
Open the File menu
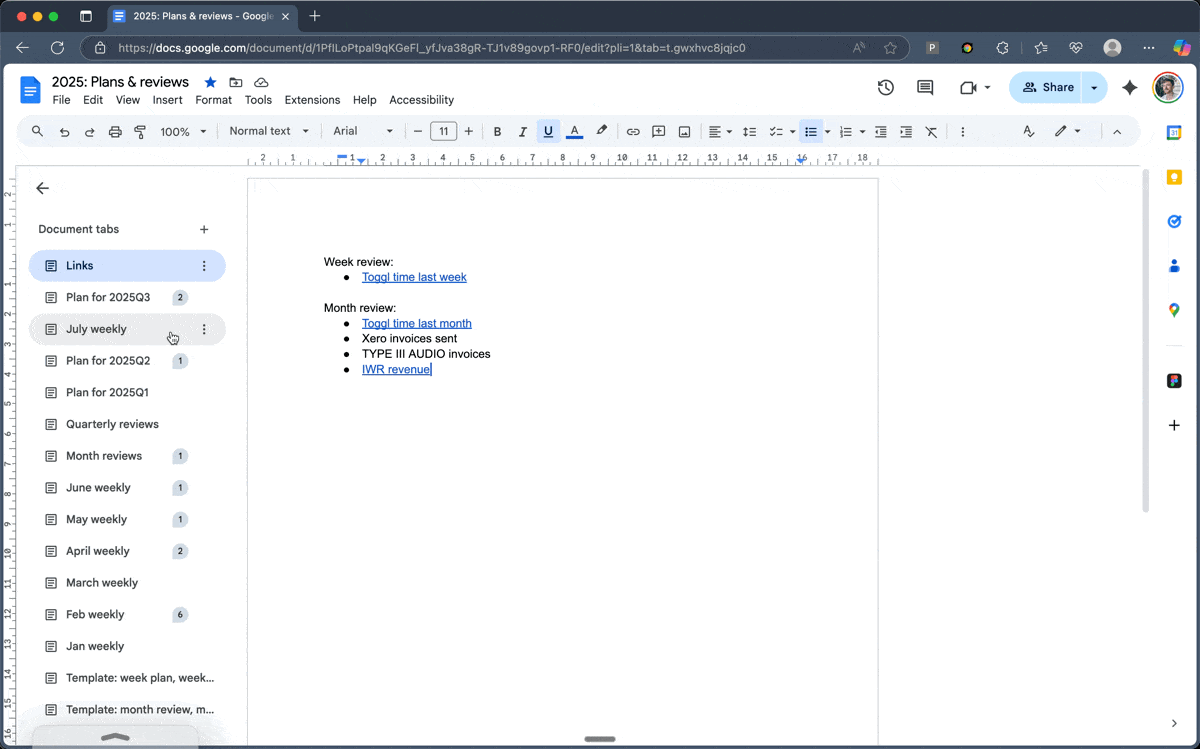(61, 100)
